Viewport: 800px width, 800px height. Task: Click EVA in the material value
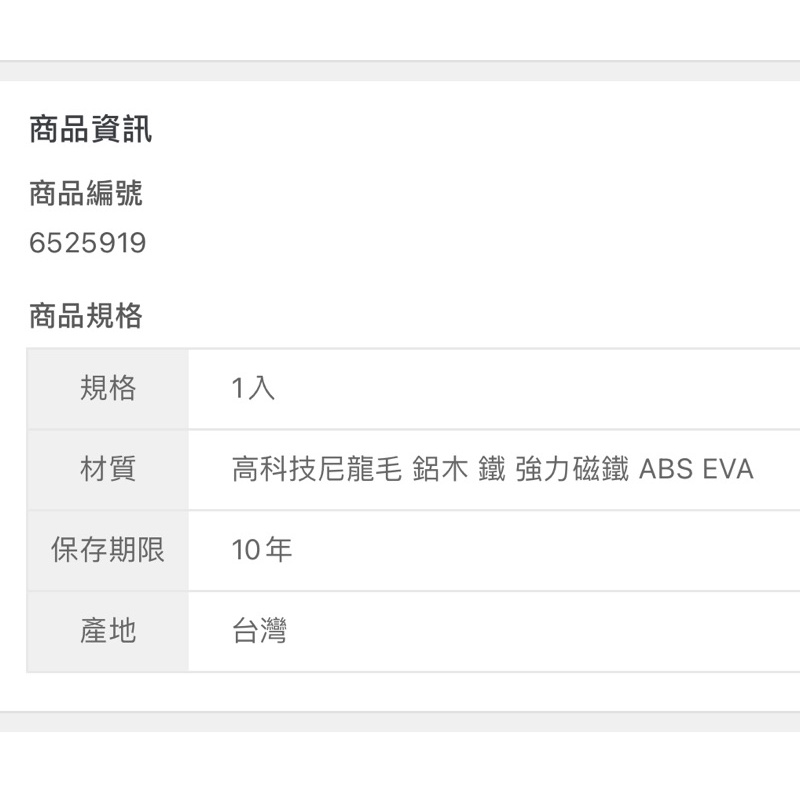(728, 469)
